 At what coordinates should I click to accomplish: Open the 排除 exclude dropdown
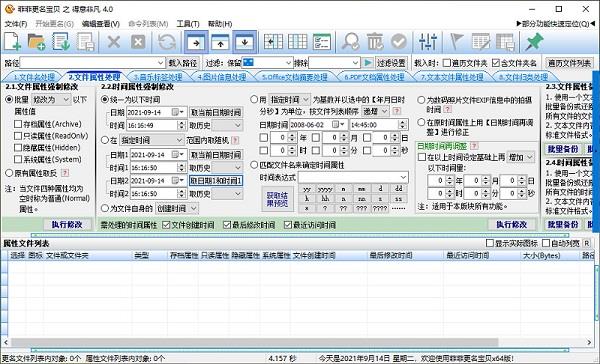355,63
